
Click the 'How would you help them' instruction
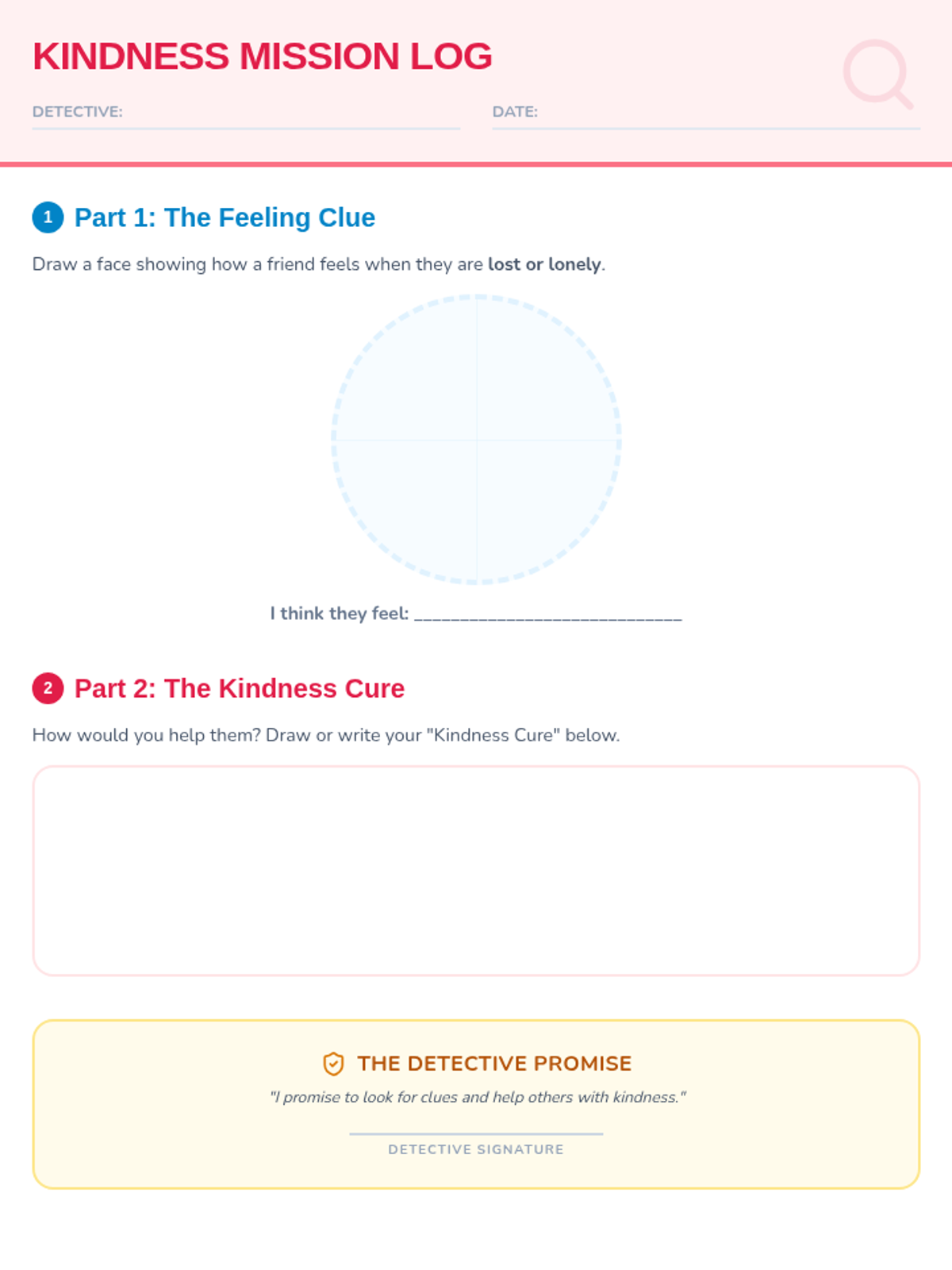[326, 735]
